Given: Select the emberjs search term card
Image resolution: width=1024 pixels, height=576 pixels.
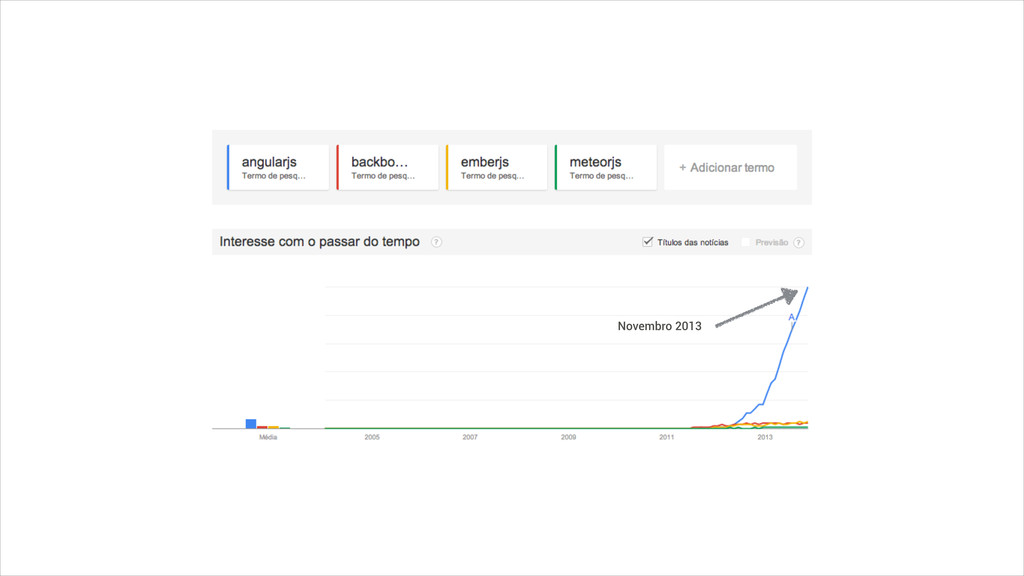Looking at the screenshot, I should pyautogui.click(x=496, y=168).
